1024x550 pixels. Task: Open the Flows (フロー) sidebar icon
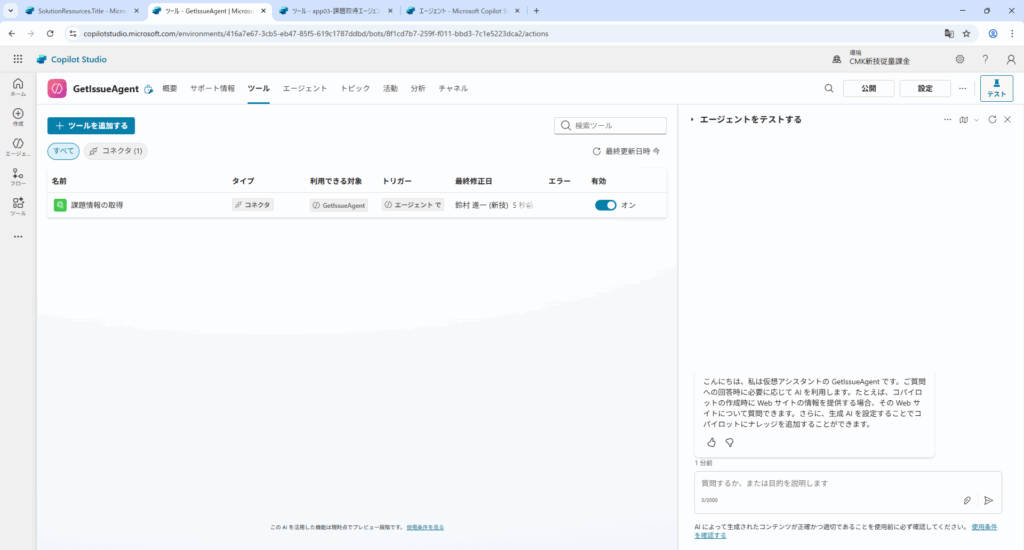coord(18,176)
